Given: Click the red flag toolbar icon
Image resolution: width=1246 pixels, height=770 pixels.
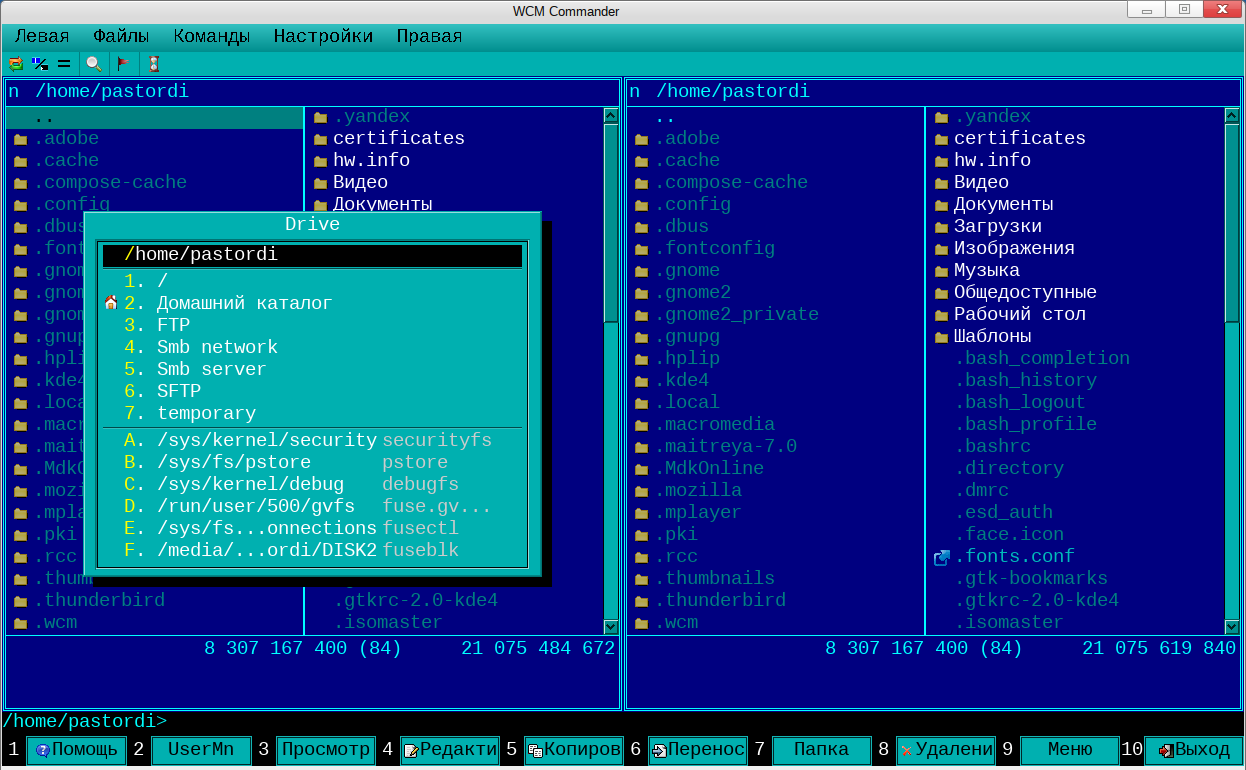Looking at the screenshot, I should 123,63.
